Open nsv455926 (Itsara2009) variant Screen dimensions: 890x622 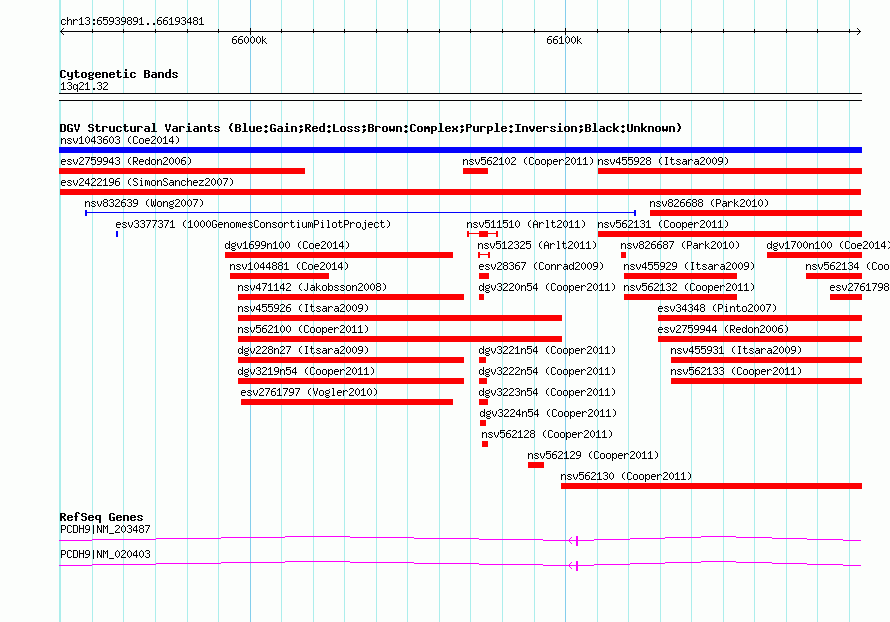point(303,308)
